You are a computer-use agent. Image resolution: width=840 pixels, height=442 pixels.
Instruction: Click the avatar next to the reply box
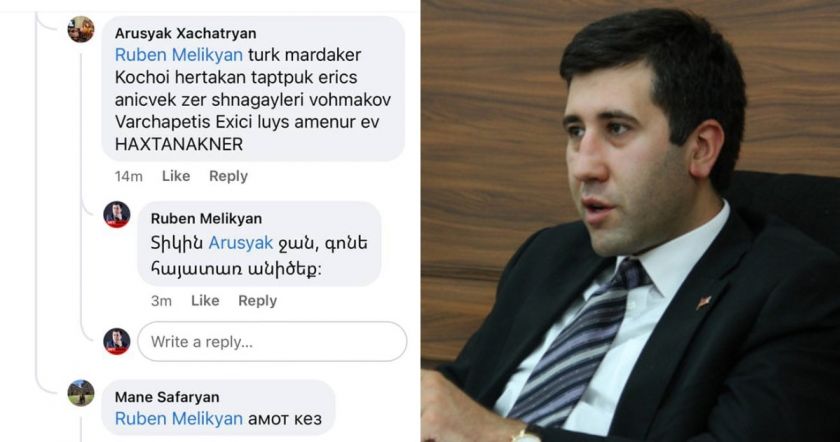(117, 341)
